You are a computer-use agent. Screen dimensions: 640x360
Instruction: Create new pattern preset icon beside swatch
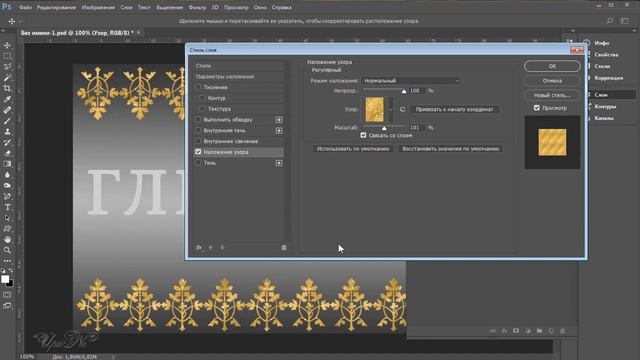(402, 109)
